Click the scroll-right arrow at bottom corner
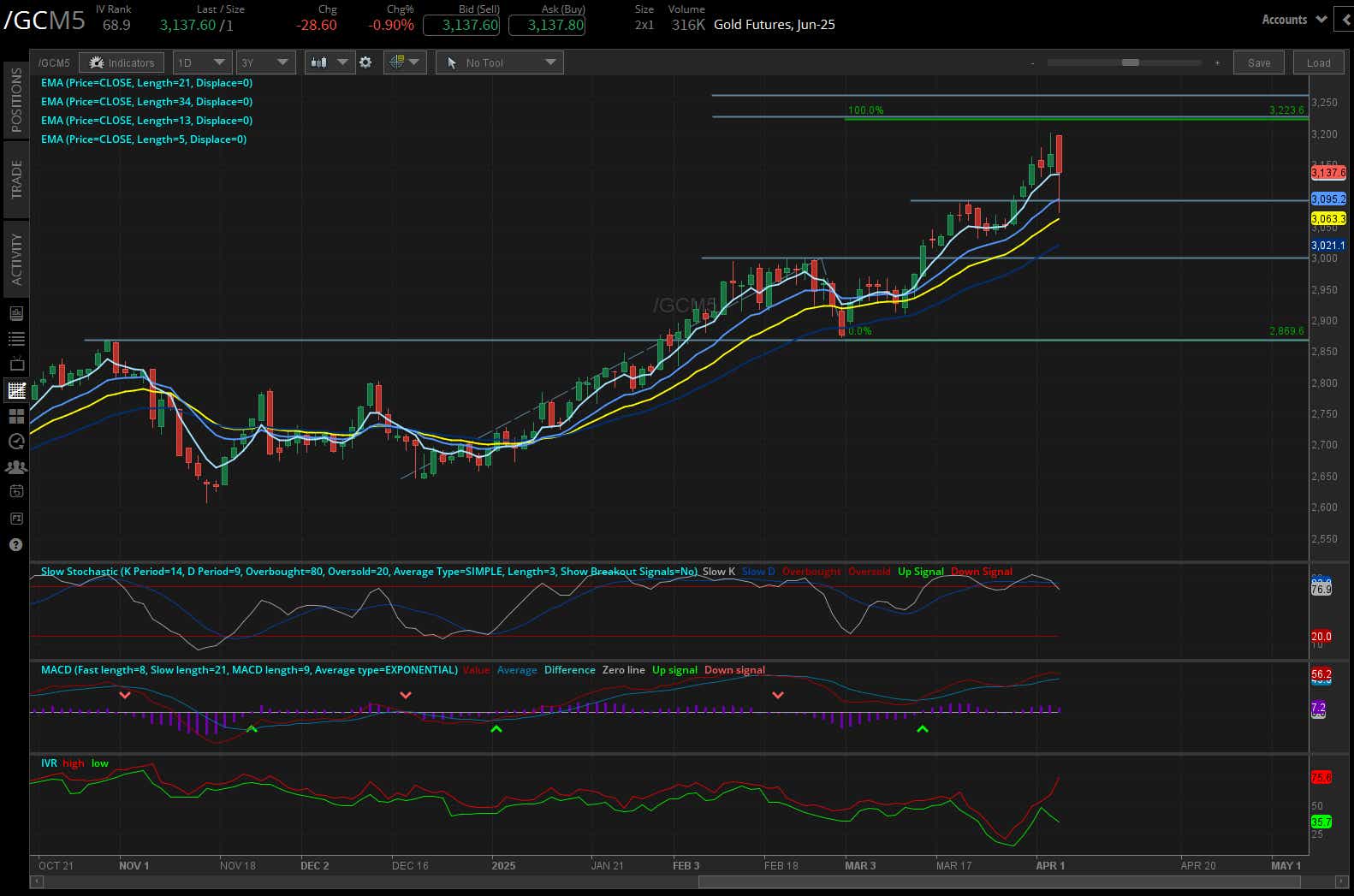 pyautogui.click(x=1340, y=882)
